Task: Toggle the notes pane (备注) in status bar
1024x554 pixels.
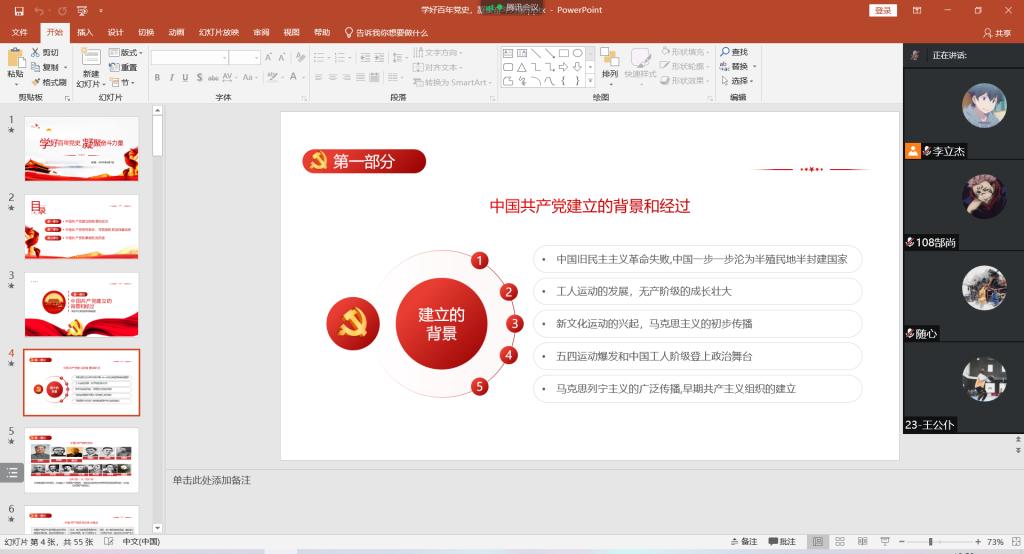Action: 742,542
